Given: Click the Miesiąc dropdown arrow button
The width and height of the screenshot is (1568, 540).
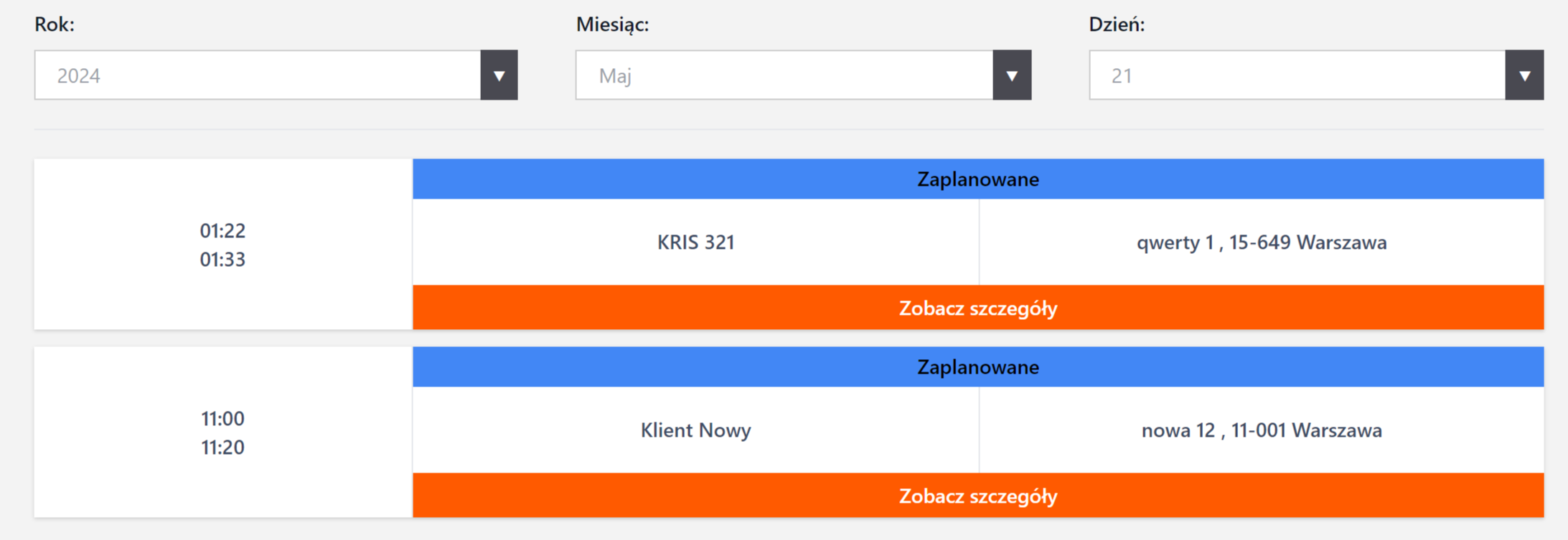Looking at the screenshot, I should [x=1012, y=75].
